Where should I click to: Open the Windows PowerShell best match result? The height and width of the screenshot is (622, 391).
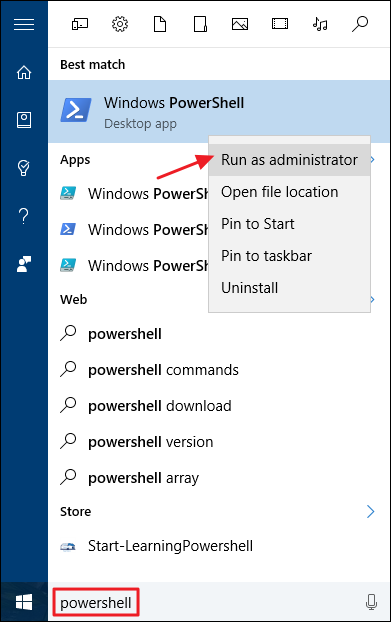[219, 111]
